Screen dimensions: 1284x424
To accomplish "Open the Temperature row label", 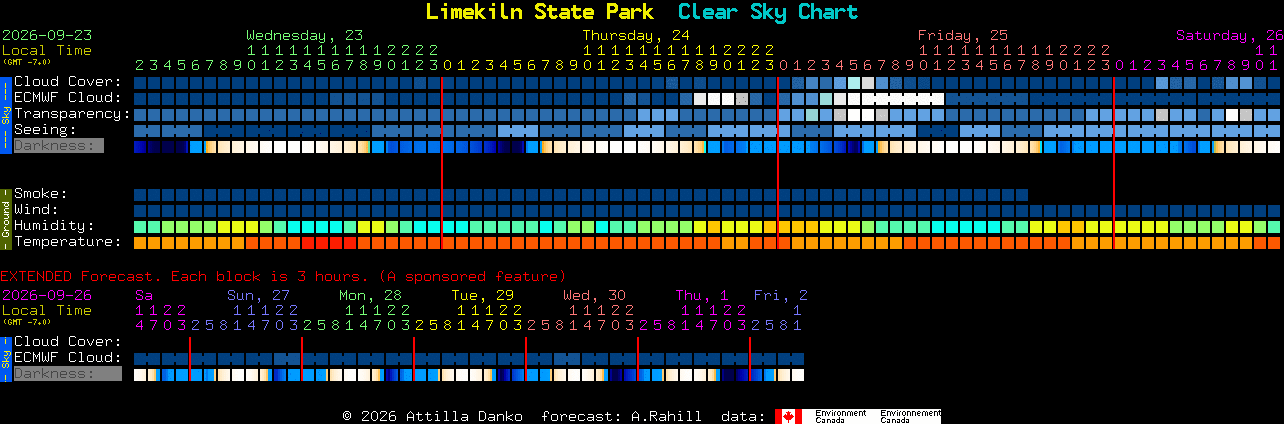I will pyautogui.click(x=68, y=242).
